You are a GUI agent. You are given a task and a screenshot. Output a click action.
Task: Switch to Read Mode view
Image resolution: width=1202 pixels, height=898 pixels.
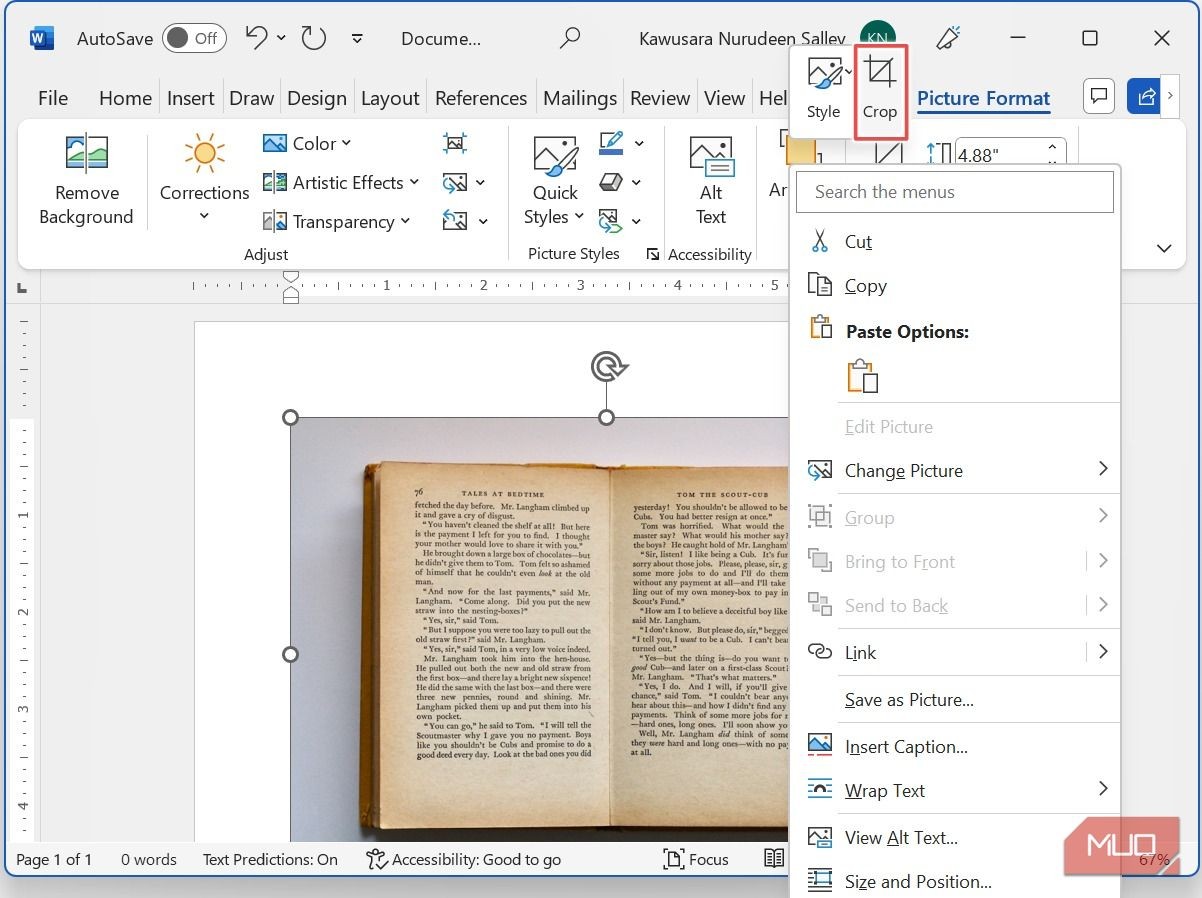click(774, 859)
